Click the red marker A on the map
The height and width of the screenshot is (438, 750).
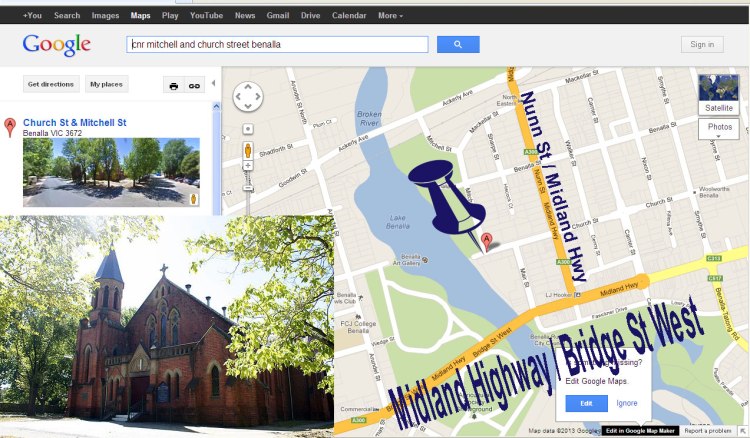(486, 241)
